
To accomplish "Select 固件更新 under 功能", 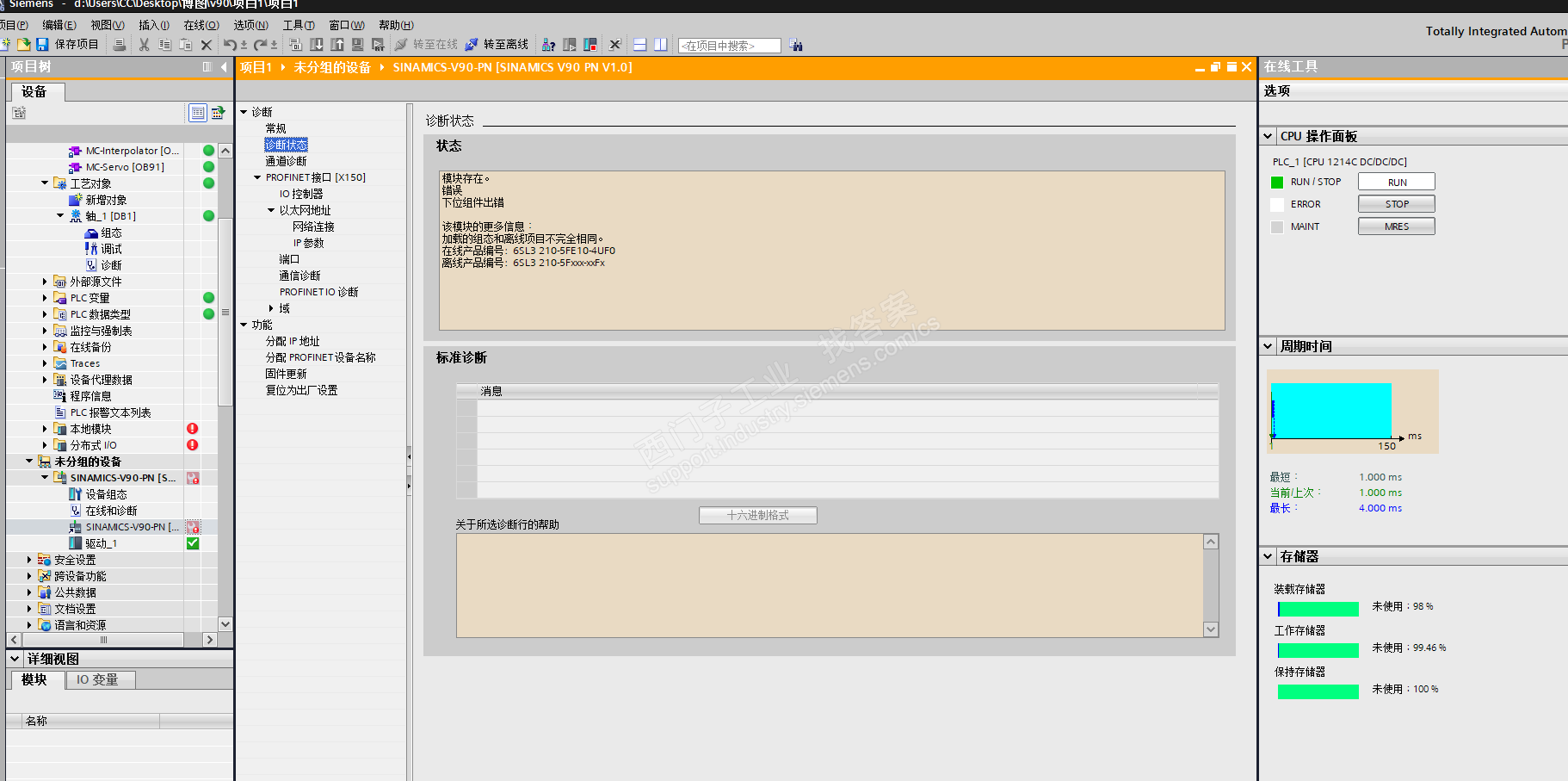I will (x=286, y=374).
